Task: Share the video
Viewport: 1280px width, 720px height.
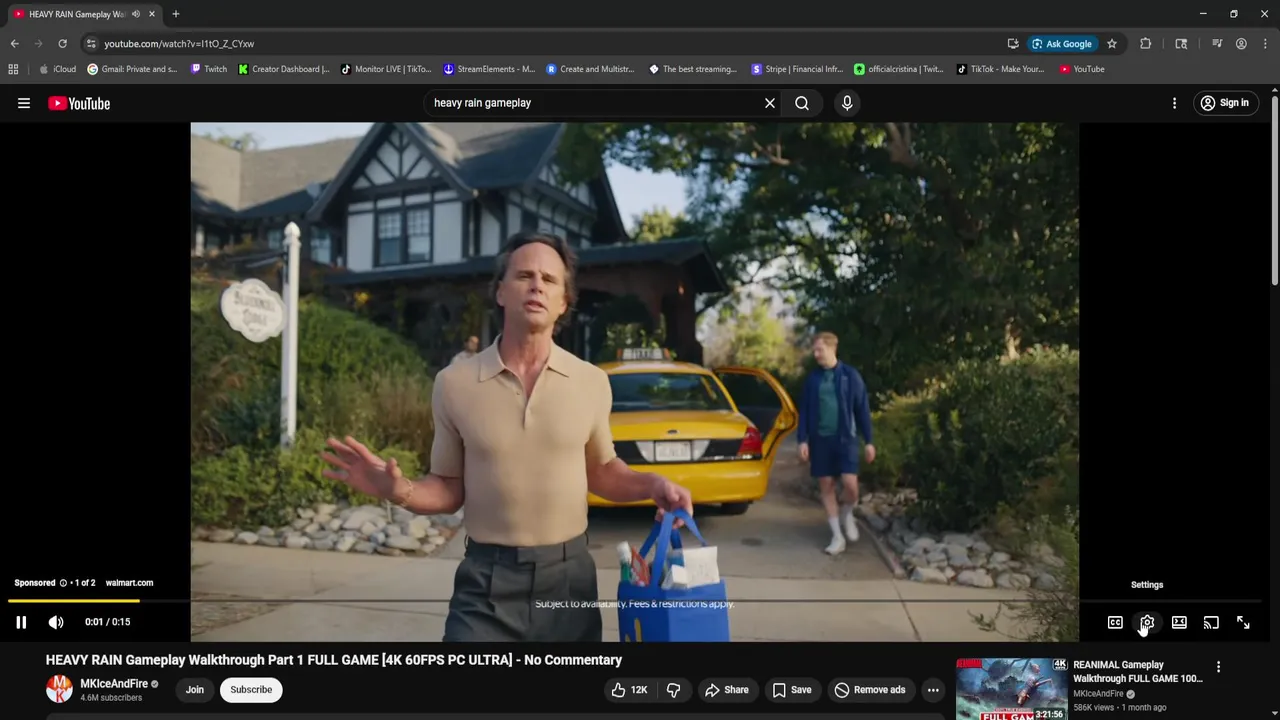Action: pos(727,689)
